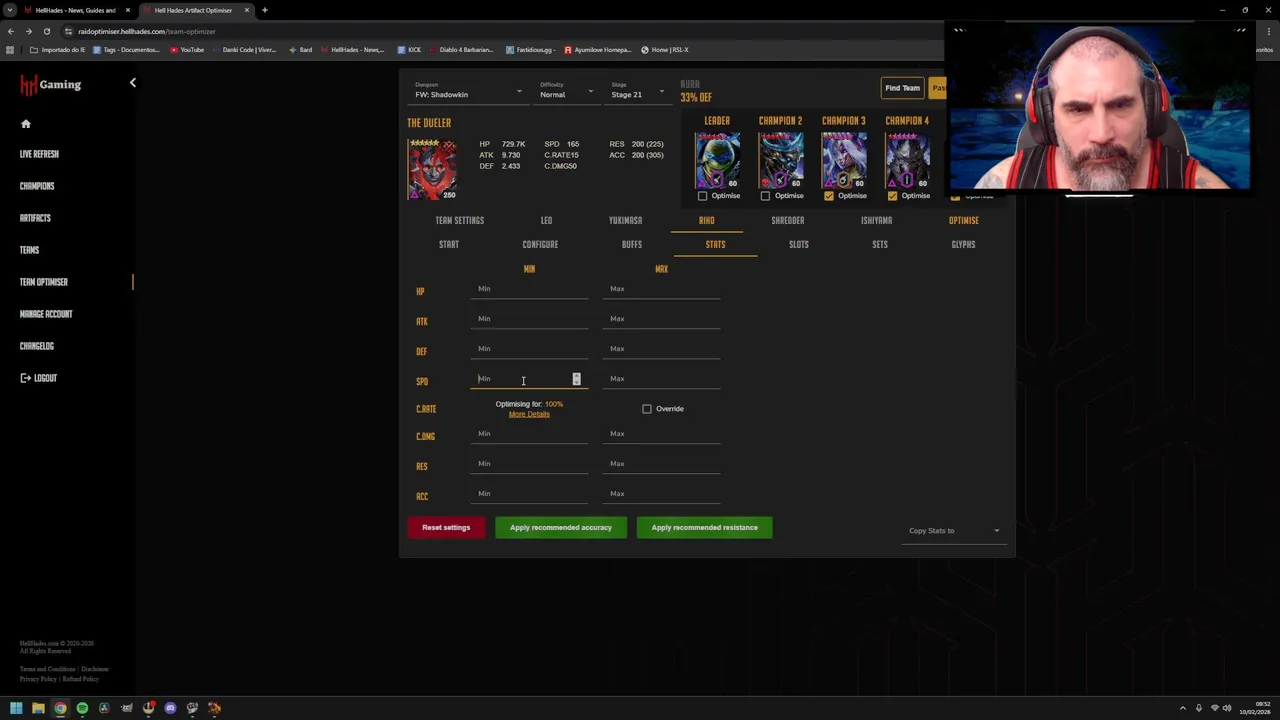The width and height of the screenshot is (1280, 720).
Task: Open Bard bookmark
Action: point(300,50)
